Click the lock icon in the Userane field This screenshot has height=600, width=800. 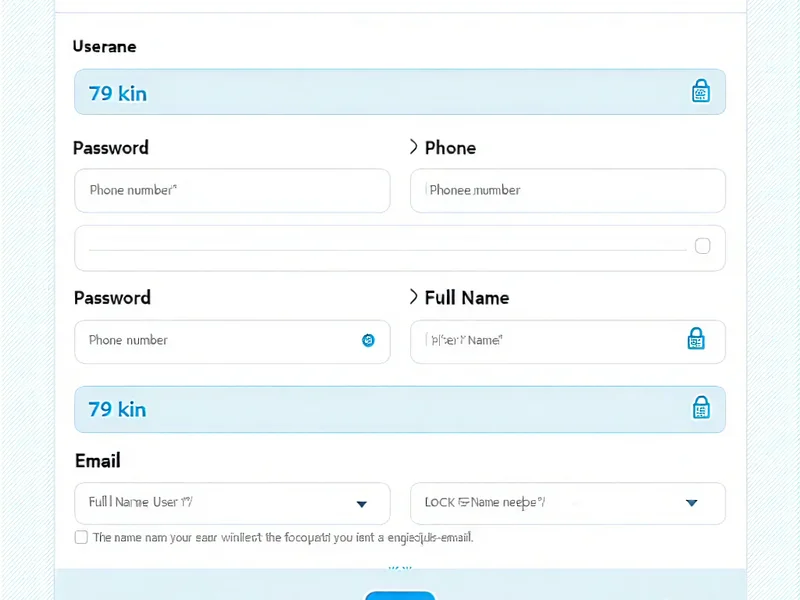pos(701,92)
